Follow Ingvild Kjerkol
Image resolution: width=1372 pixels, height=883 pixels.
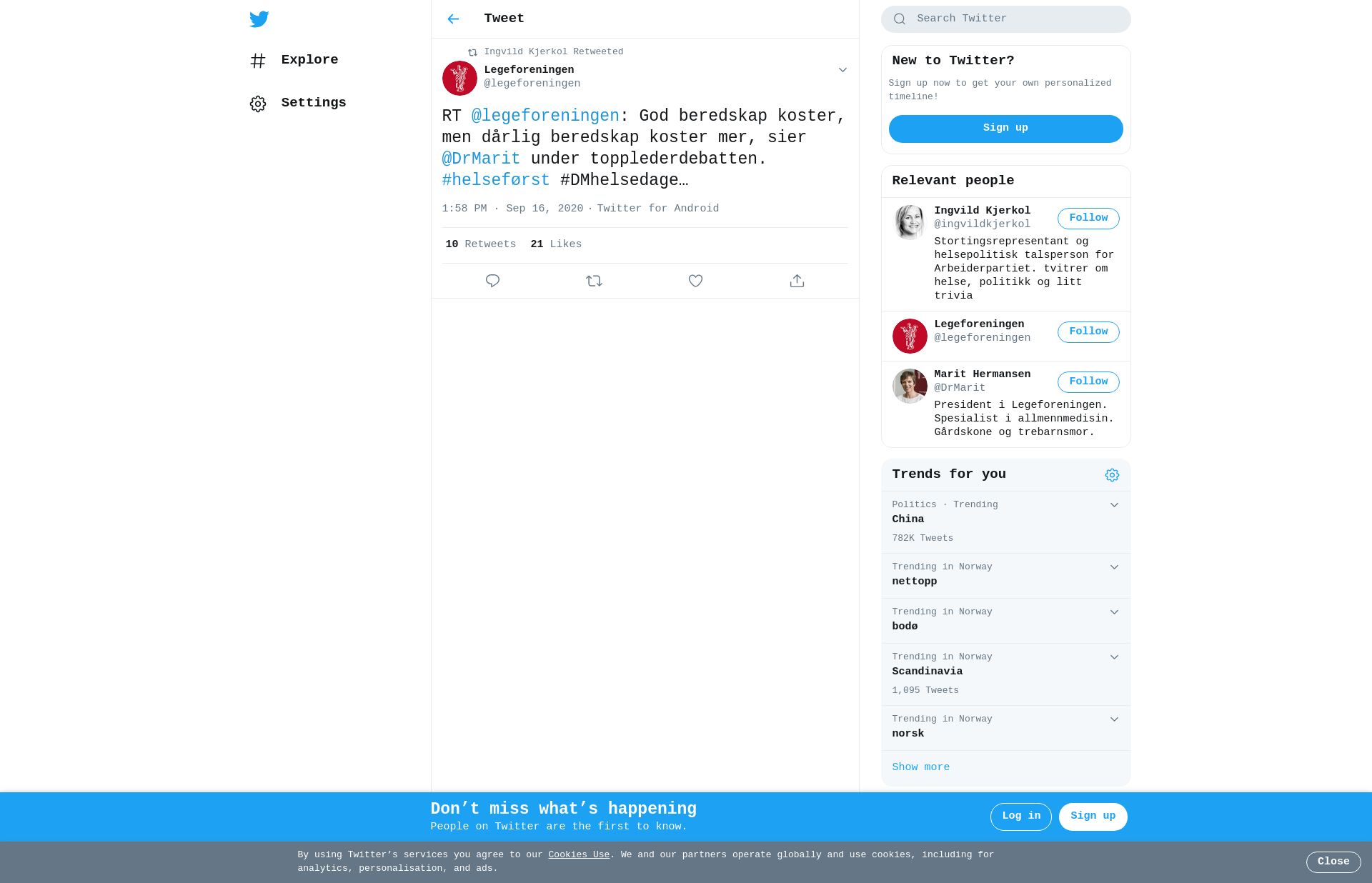(x=1088, y=219)
